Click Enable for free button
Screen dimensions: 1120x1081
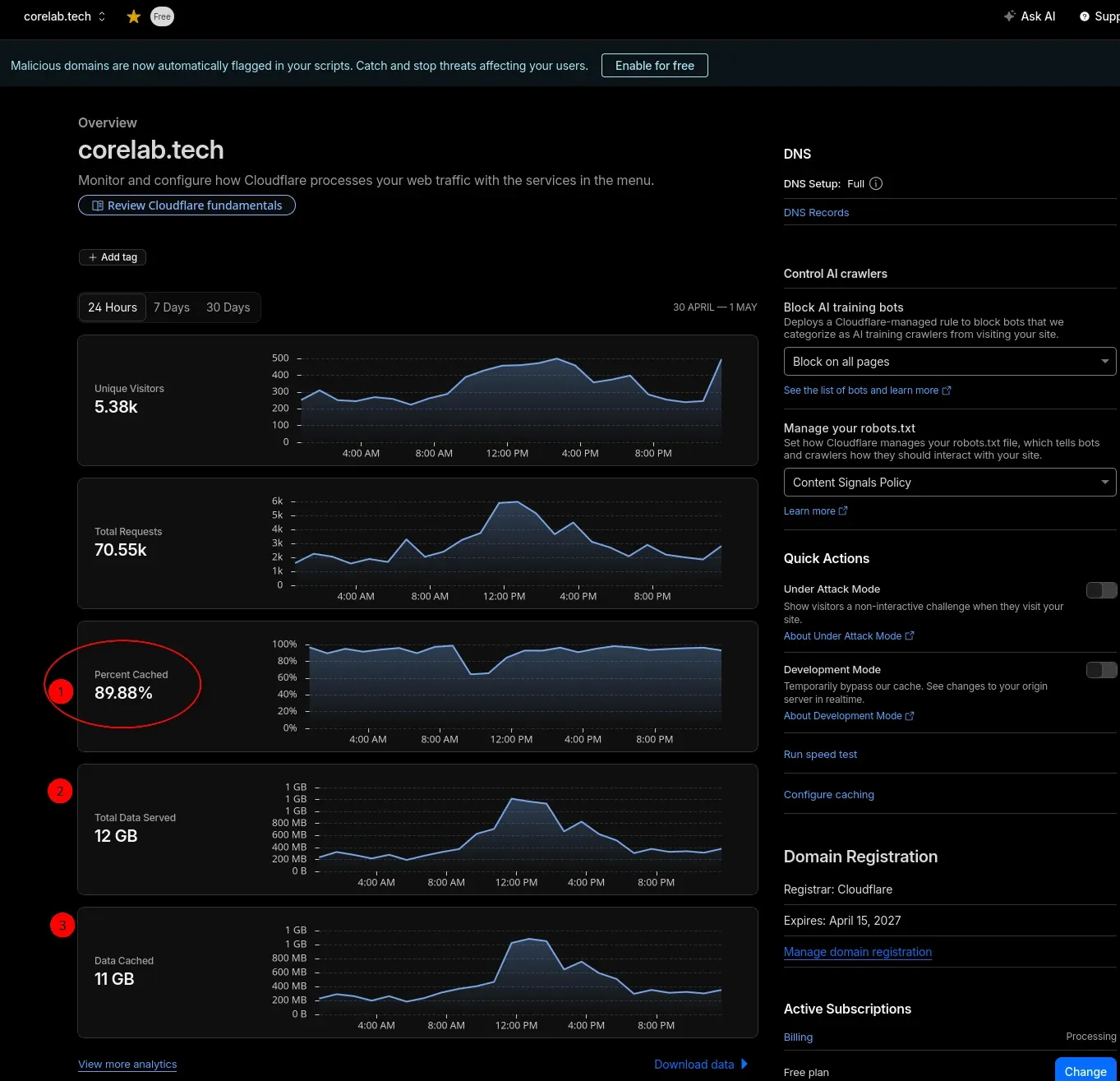click(654, 66)
